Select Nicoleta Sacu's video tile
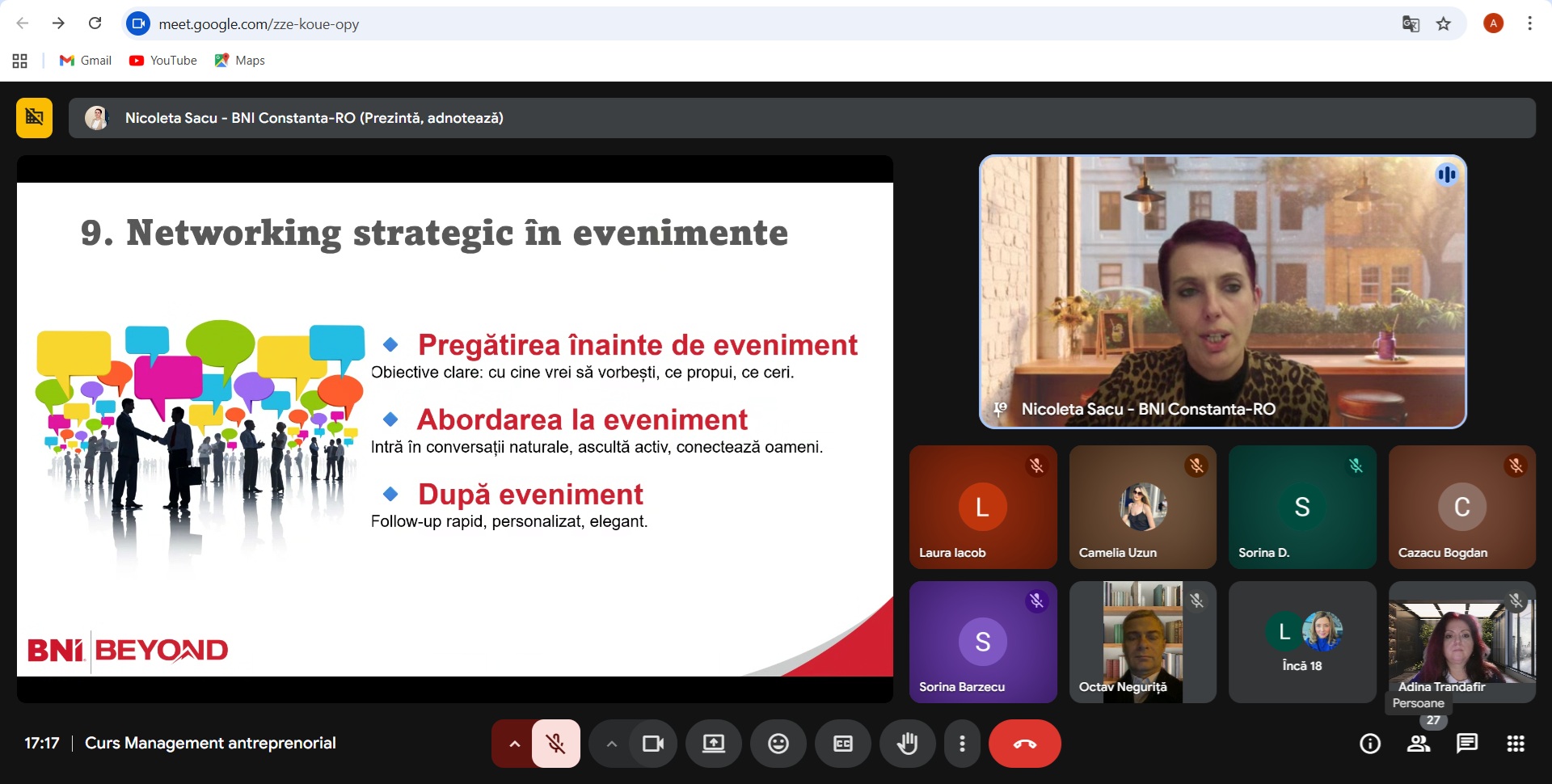 point(1222,291)
